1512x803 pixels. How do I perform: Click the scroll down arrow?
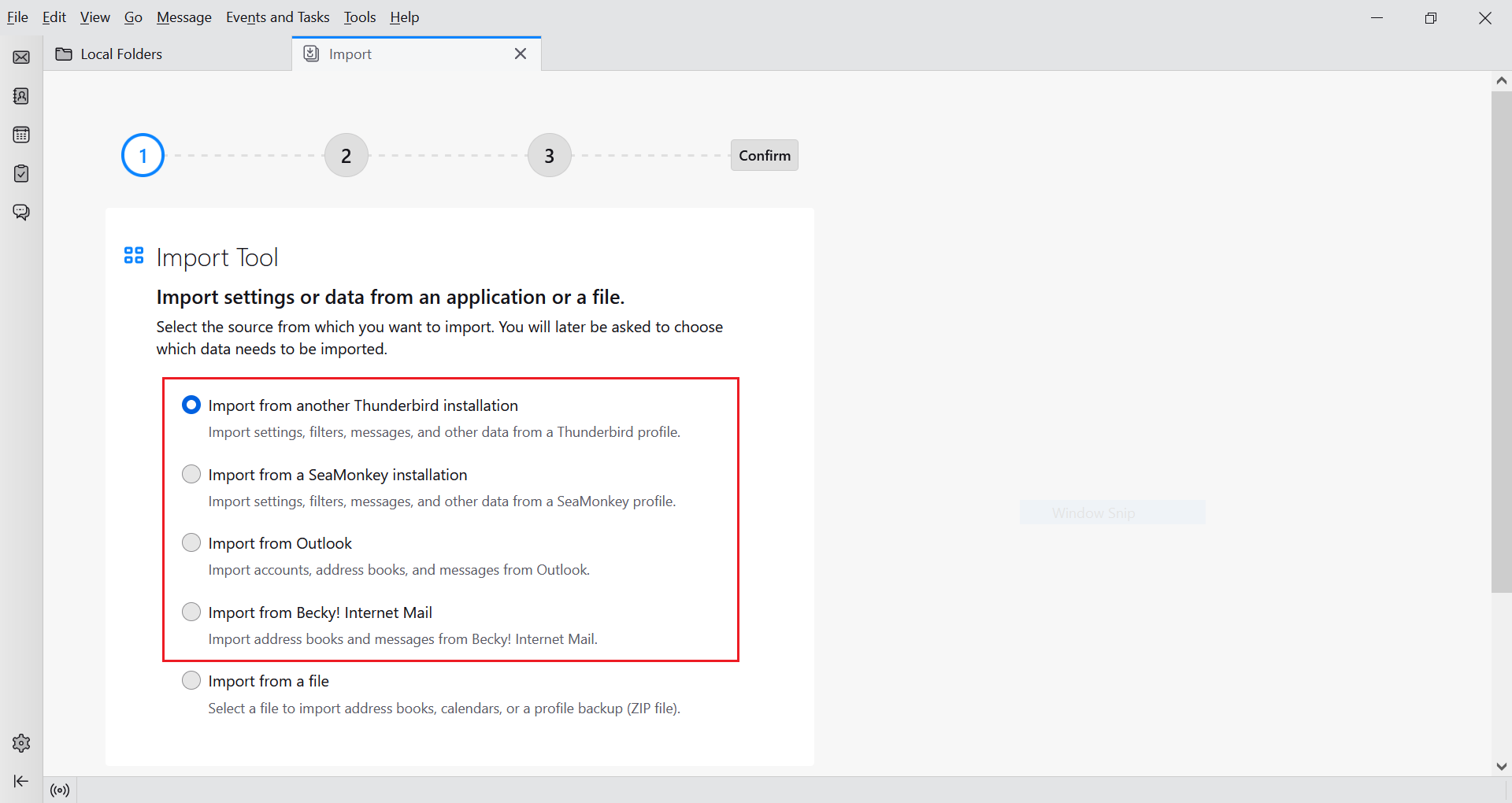[x=1502, y=766]
